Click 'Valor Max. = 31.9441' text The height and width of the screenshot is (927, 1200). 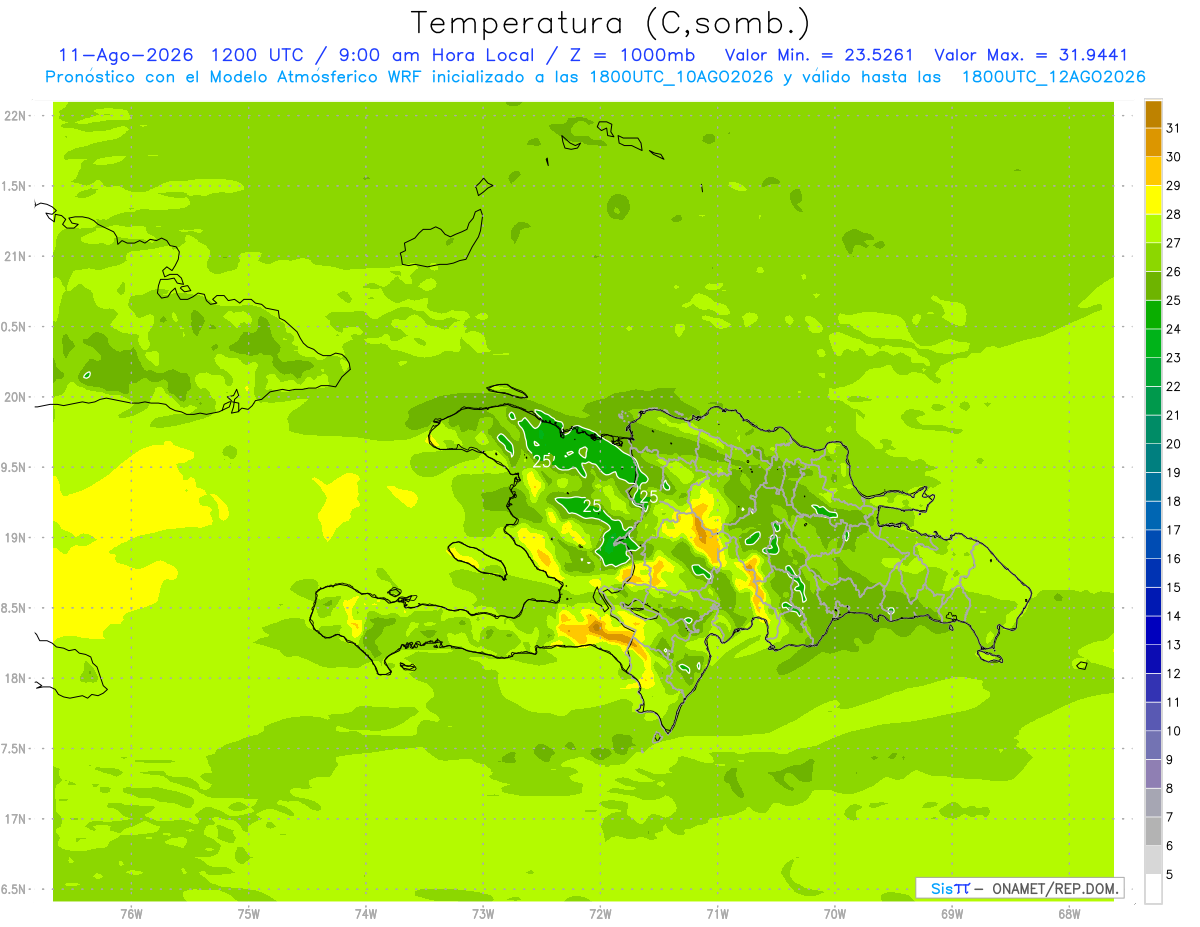tap(1030, 56)
